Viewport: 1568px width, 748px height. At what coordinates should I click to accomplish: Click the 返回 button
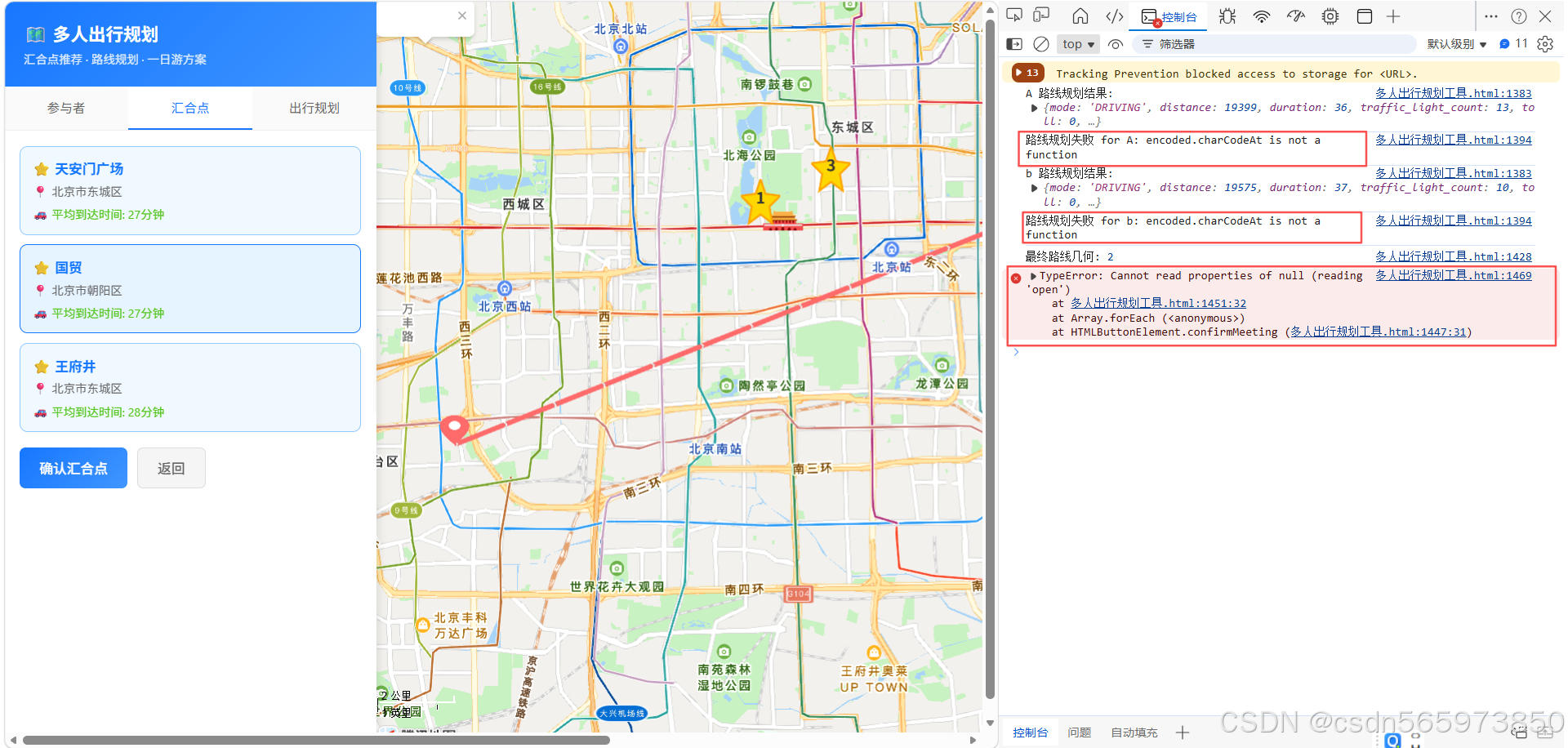(171, 468)
